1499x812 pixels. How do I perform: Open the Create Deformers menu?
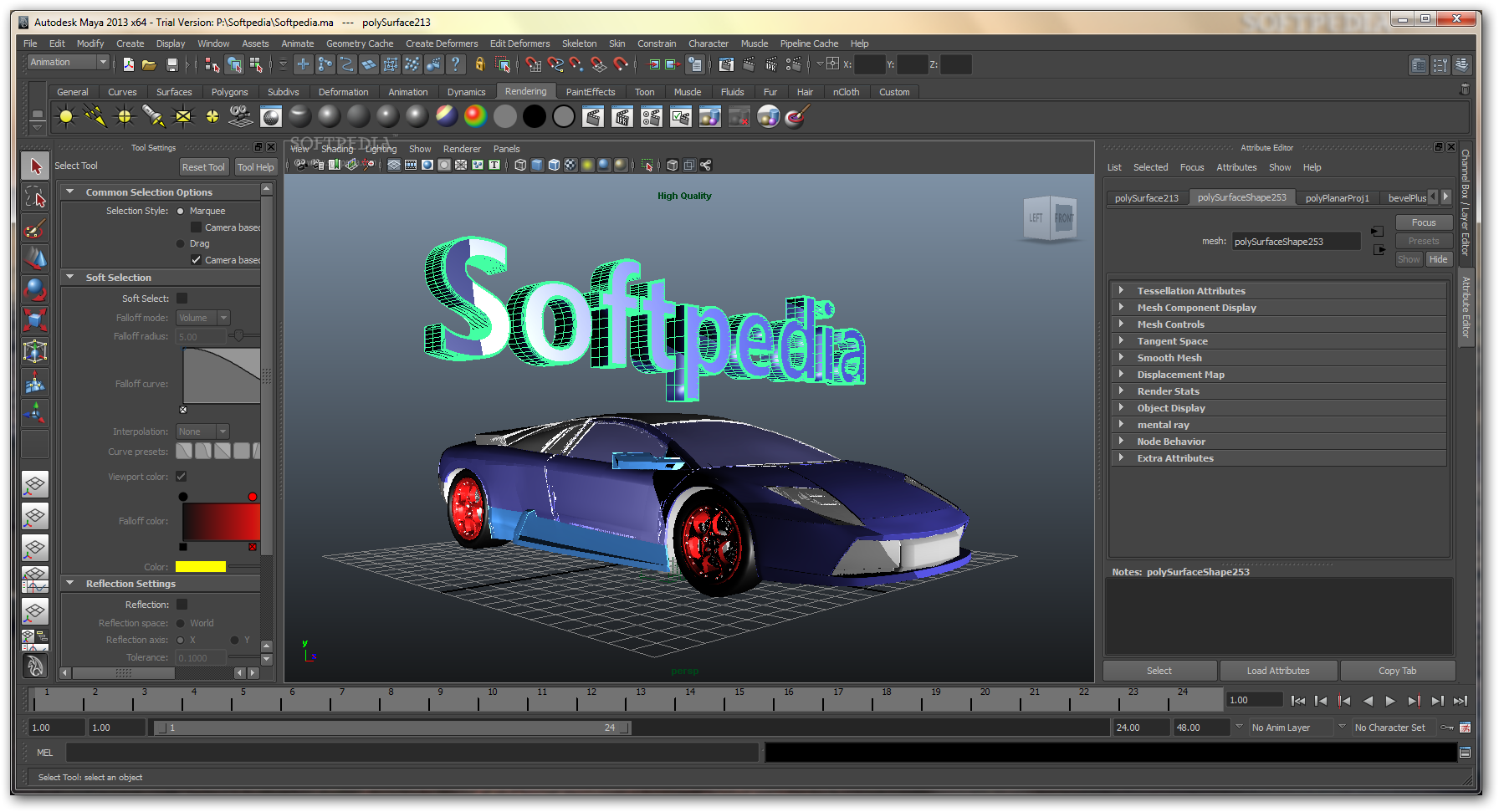(442, 43)
